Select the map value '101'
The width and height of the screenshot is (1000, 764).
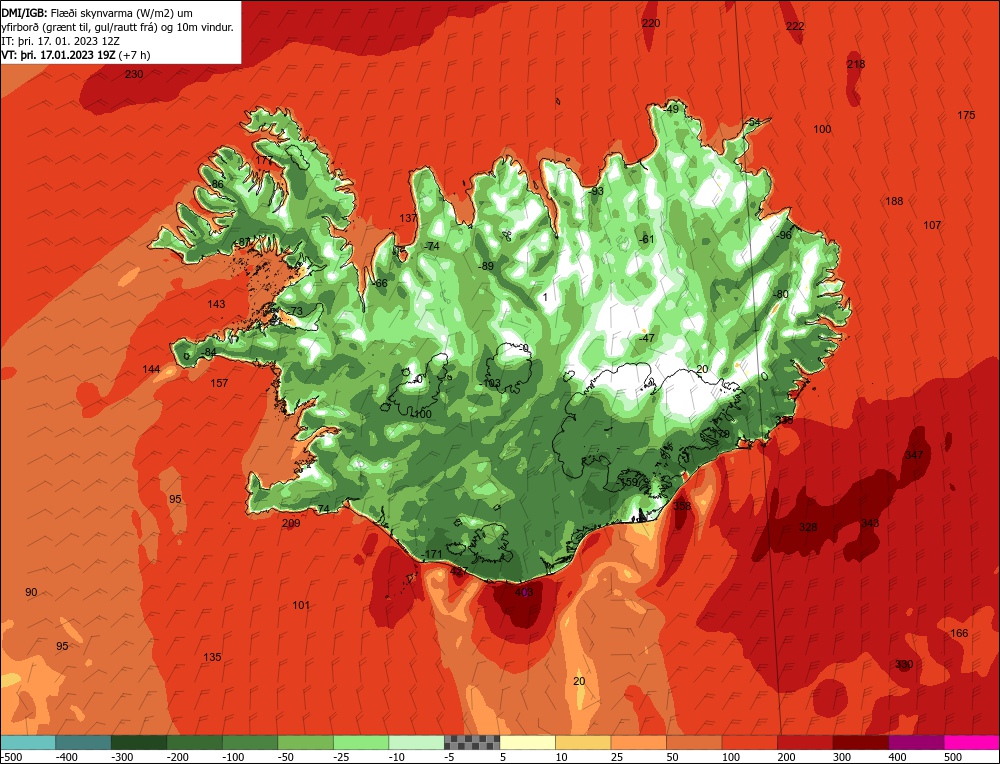pos(300,605)
